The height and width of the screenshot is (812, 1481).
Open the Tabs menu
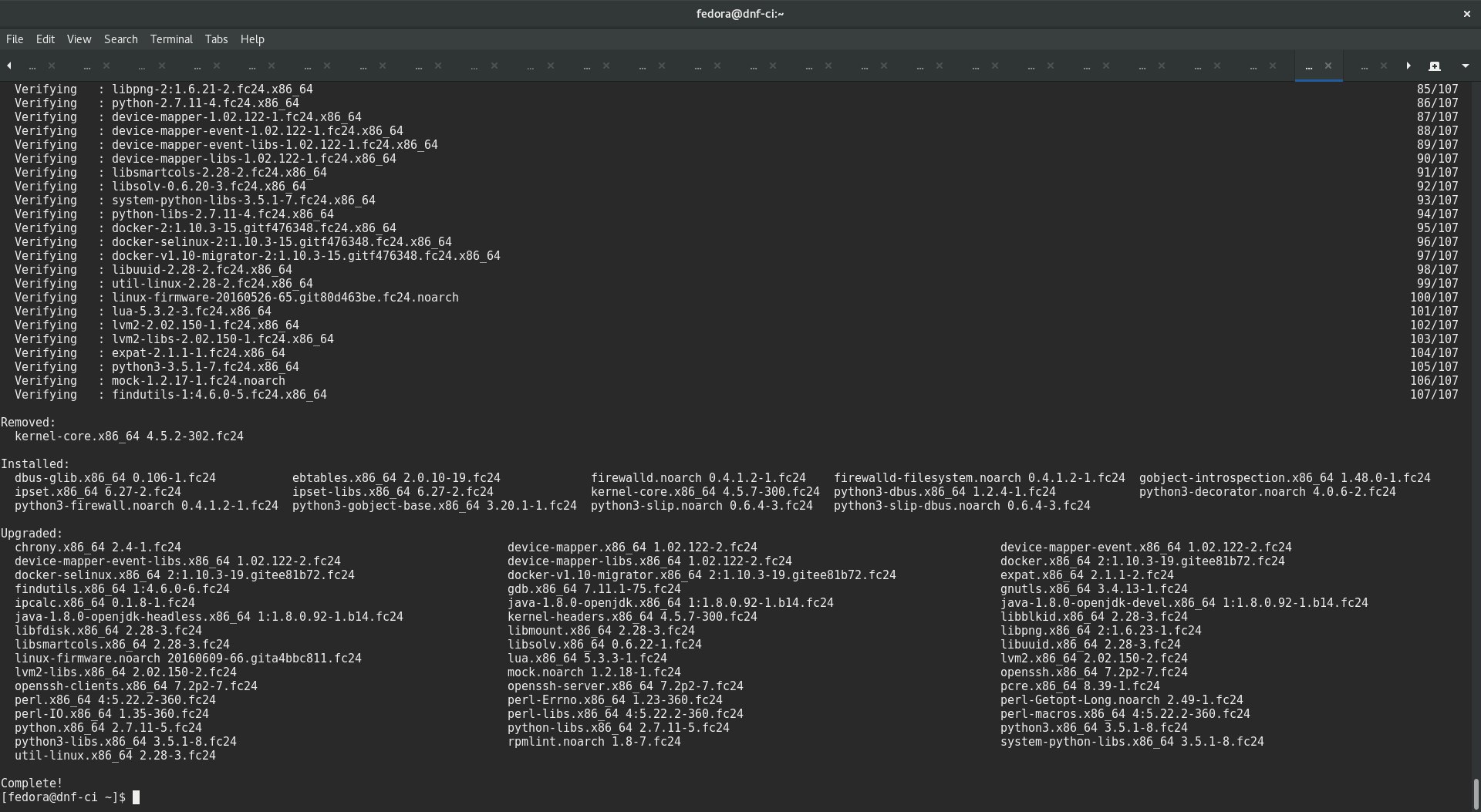[x=216, y=39]
